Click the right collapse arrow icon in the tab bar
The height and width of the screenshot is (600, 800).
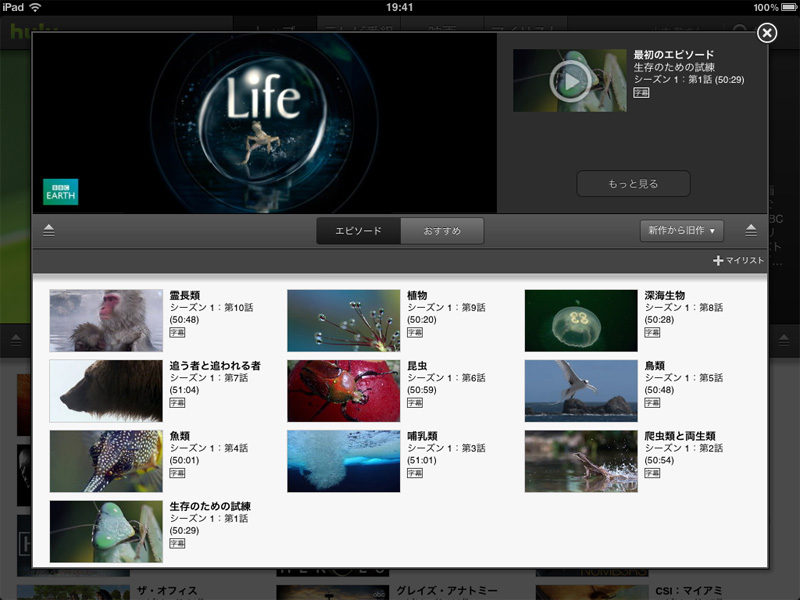coord(751,231)
